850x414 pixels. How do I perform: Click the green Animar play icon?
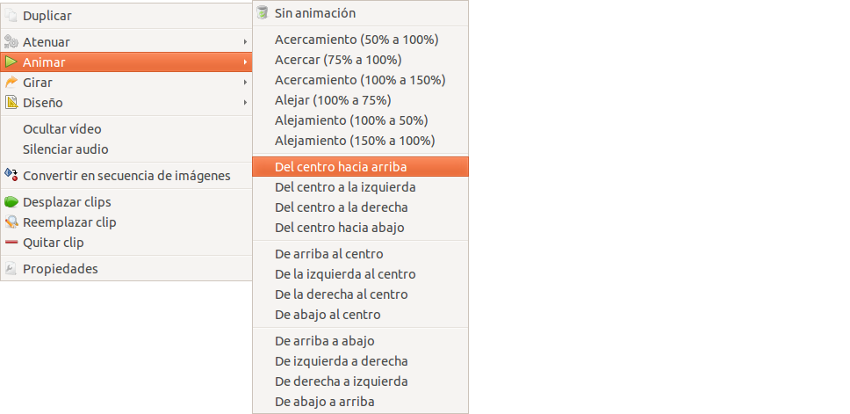[11, 62]
